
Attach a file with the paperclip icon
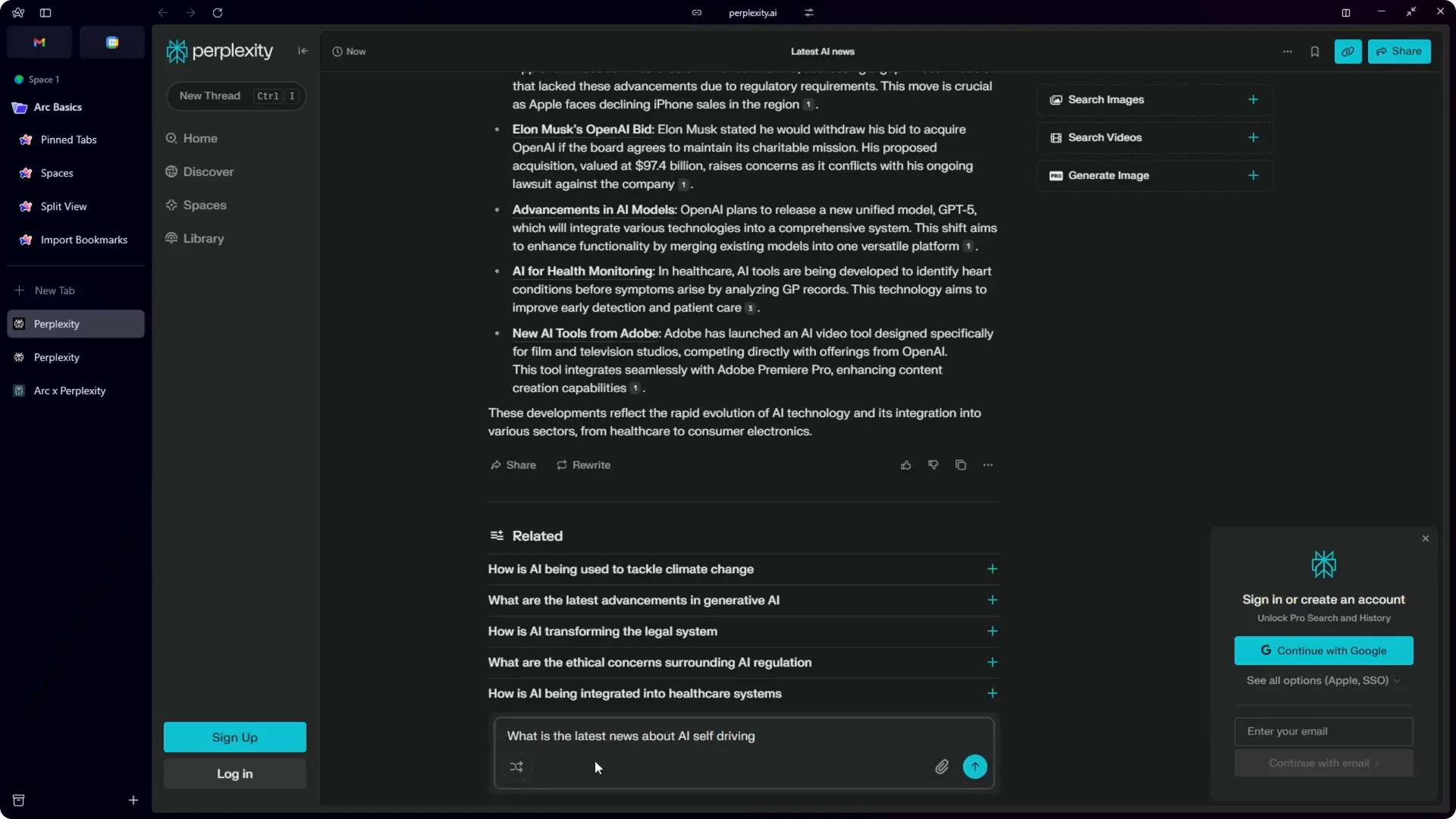pyautogui.click(x=942, y=767)
